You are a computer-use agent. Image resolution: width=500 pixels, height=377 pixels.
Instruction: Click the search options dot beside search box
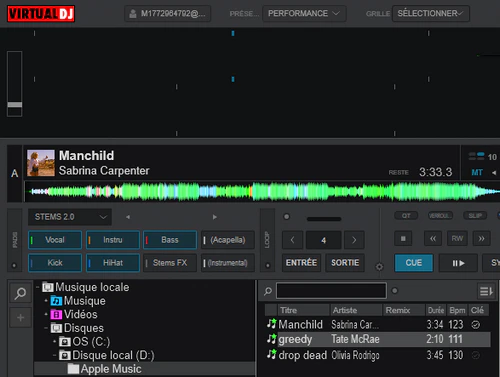point(395,291)
